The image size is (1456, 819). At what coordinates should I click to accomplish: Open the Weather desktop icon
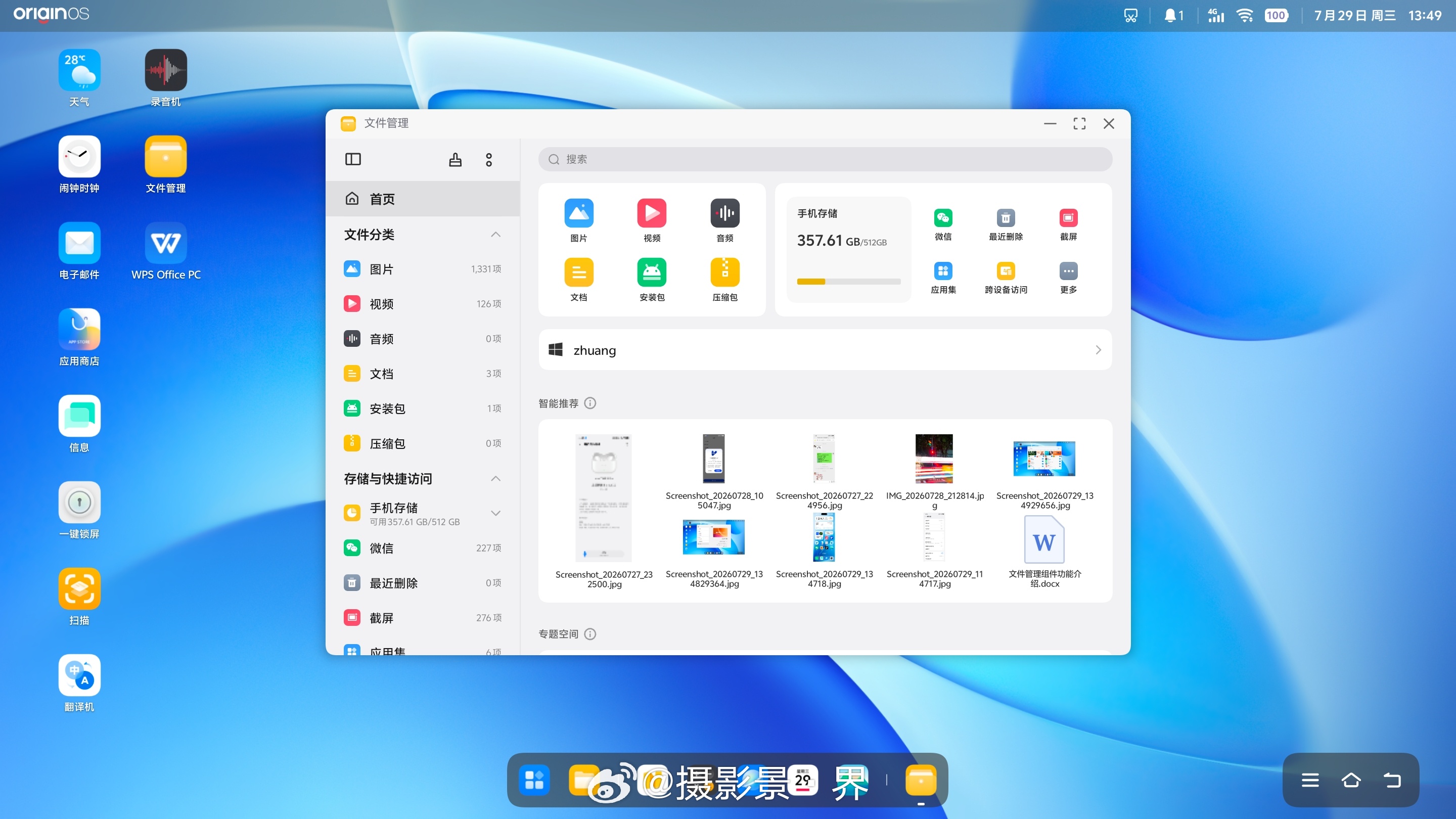[x=79, y=78]
